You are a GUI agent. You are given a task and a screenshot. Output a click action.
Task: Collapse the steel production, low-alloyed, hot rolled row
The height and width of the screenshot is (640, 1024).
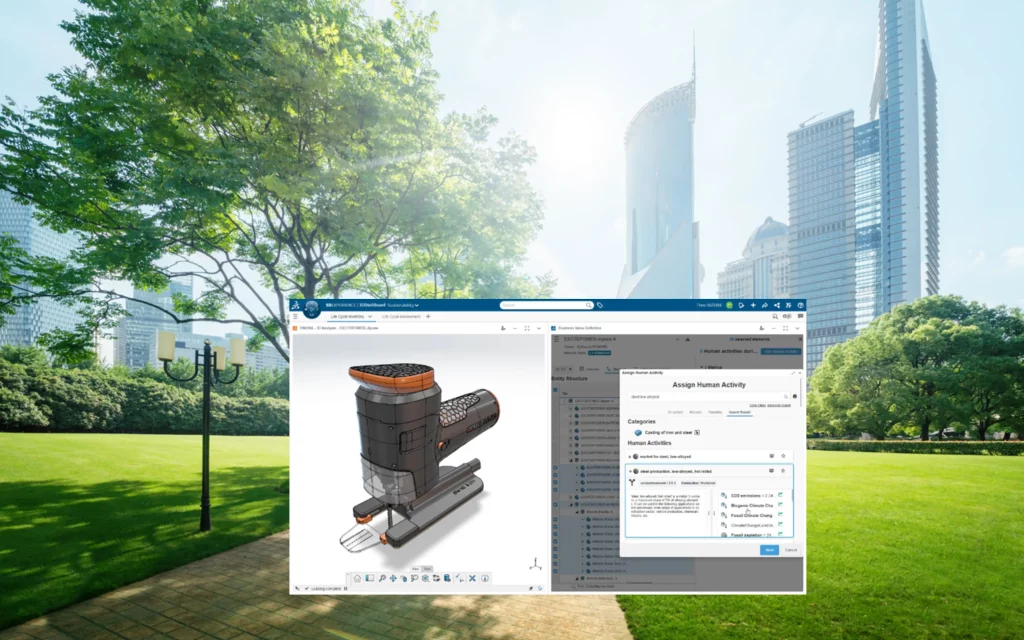tap(629, 470)
